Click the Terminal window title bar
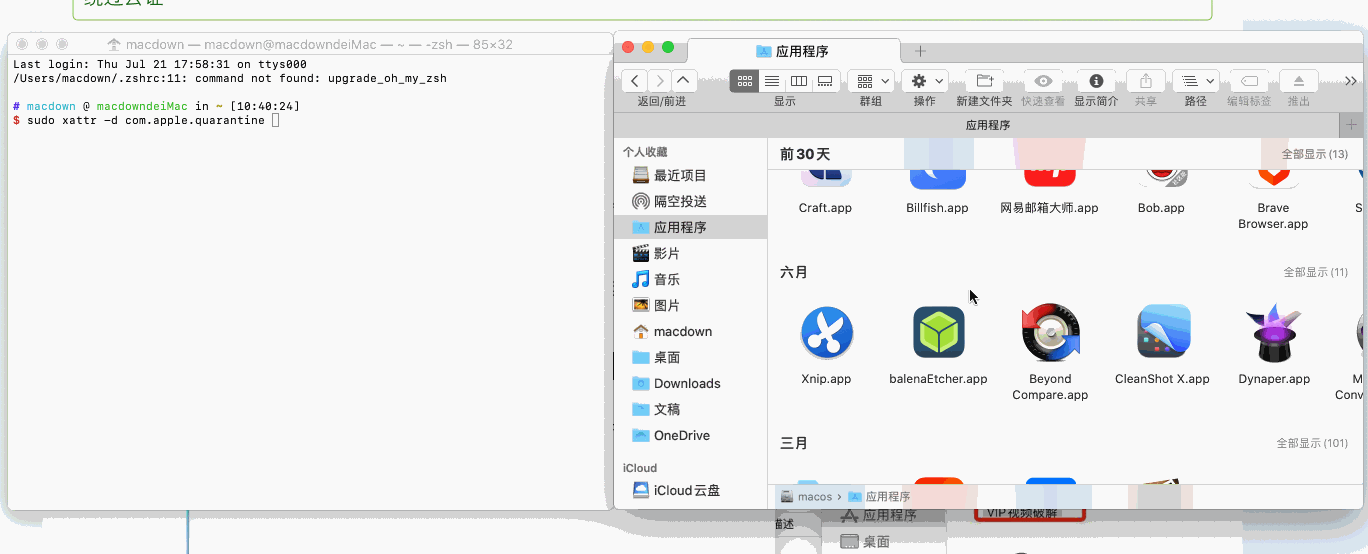This screenshot has height=554, width=1368. pos(310,44)
